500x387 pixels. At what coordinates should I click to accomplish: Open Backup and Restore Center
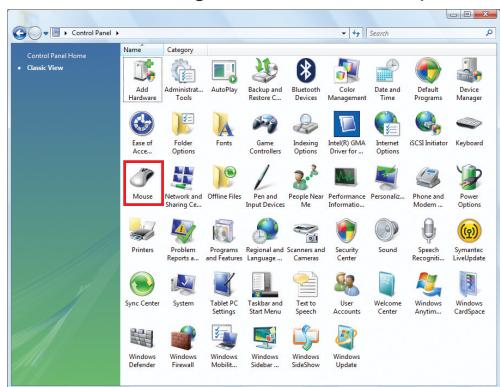265,79
